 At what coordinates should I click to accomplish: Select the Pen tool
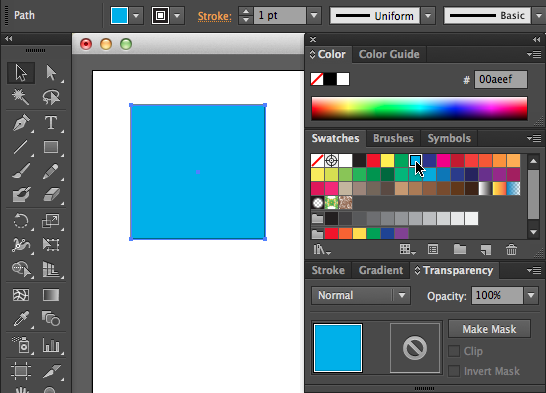21,123
